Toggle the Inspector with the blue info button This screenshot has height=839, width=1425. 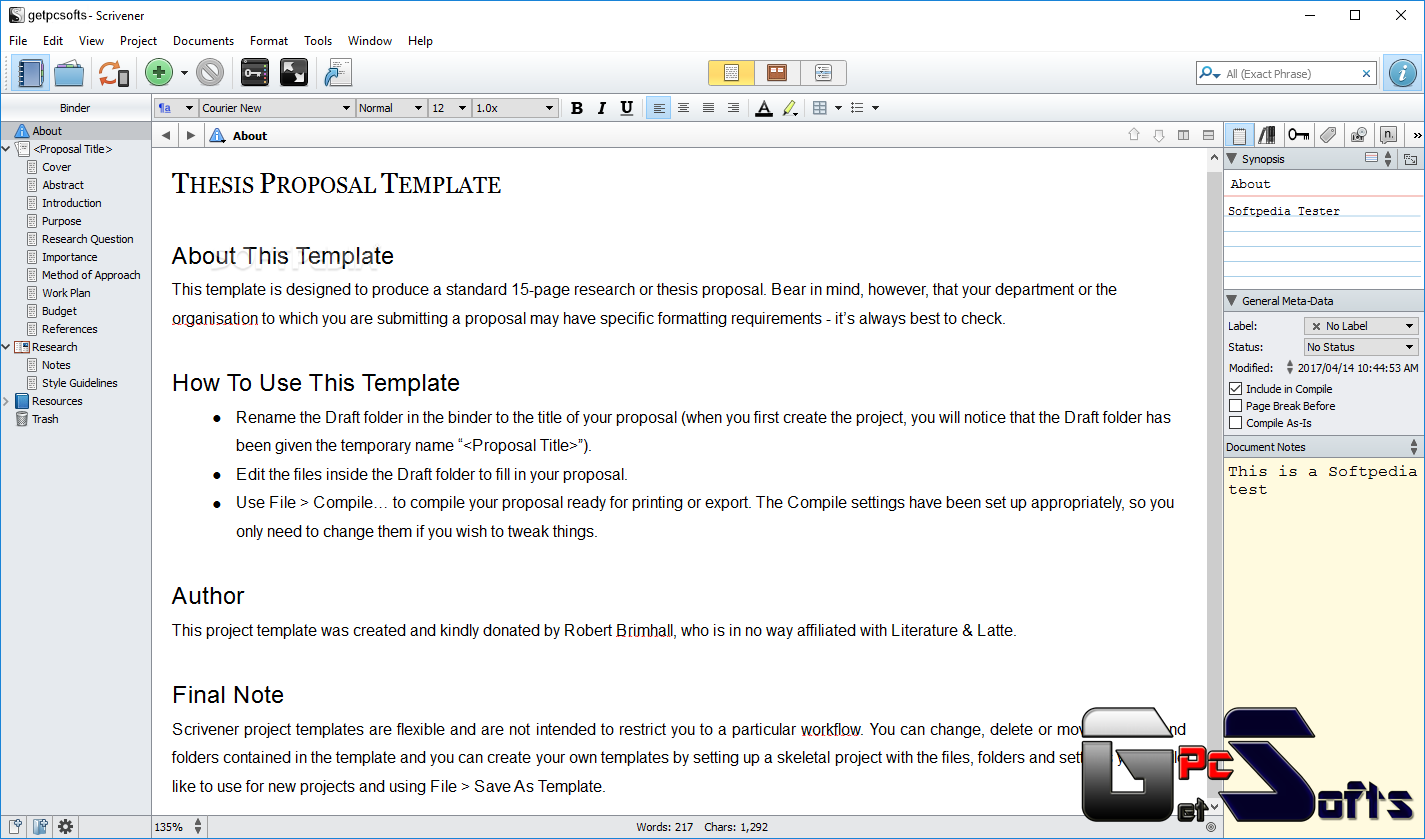tap(1403, 73)
